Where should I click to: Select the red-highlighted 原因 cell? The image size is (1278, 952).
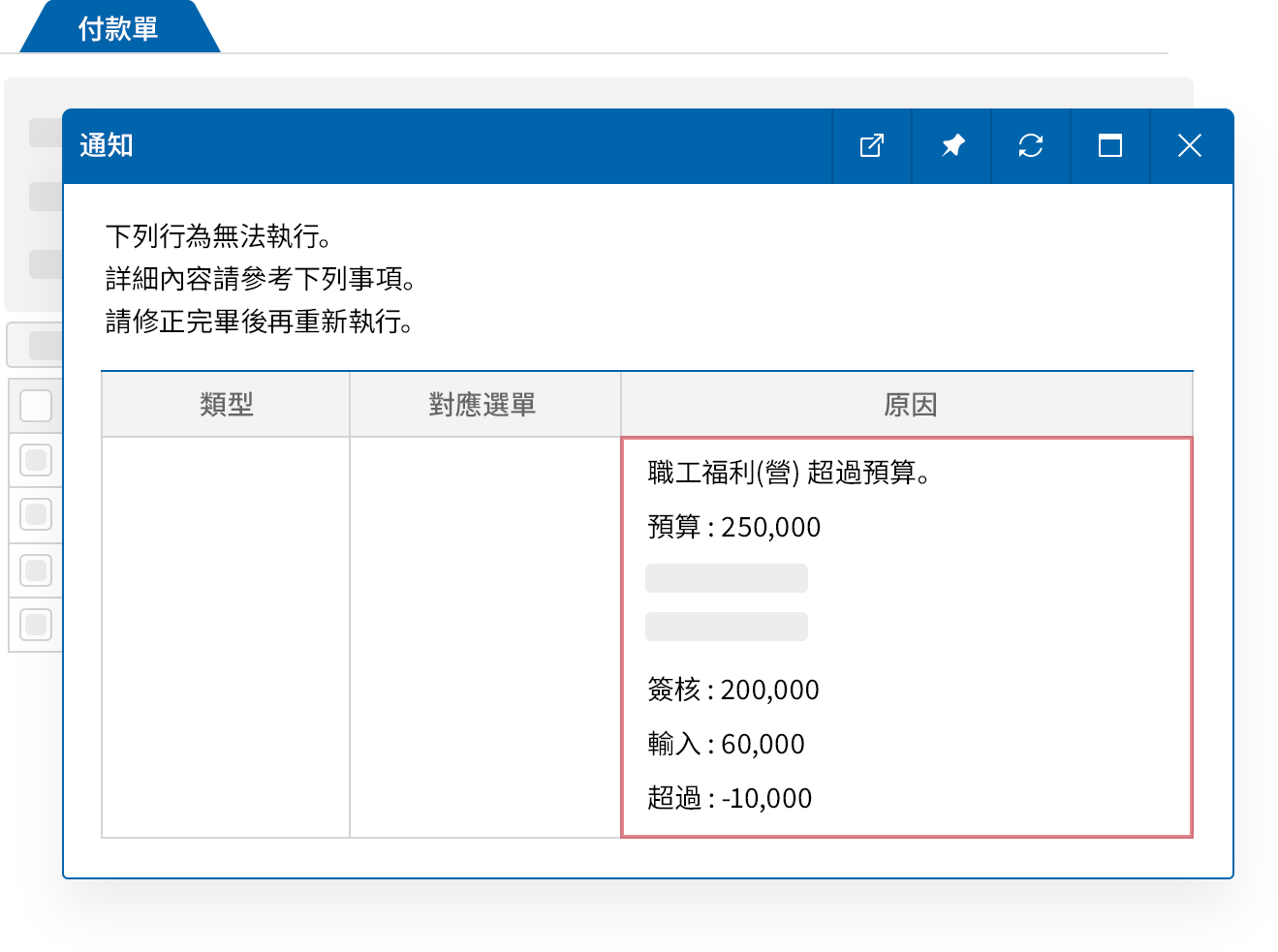point(907,636)
